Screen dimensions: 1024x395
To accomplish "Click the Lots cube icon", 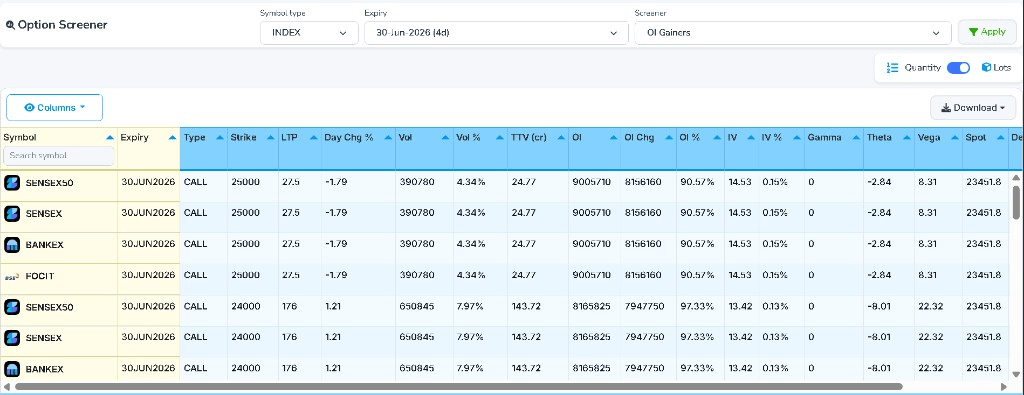I will [986, 68].
